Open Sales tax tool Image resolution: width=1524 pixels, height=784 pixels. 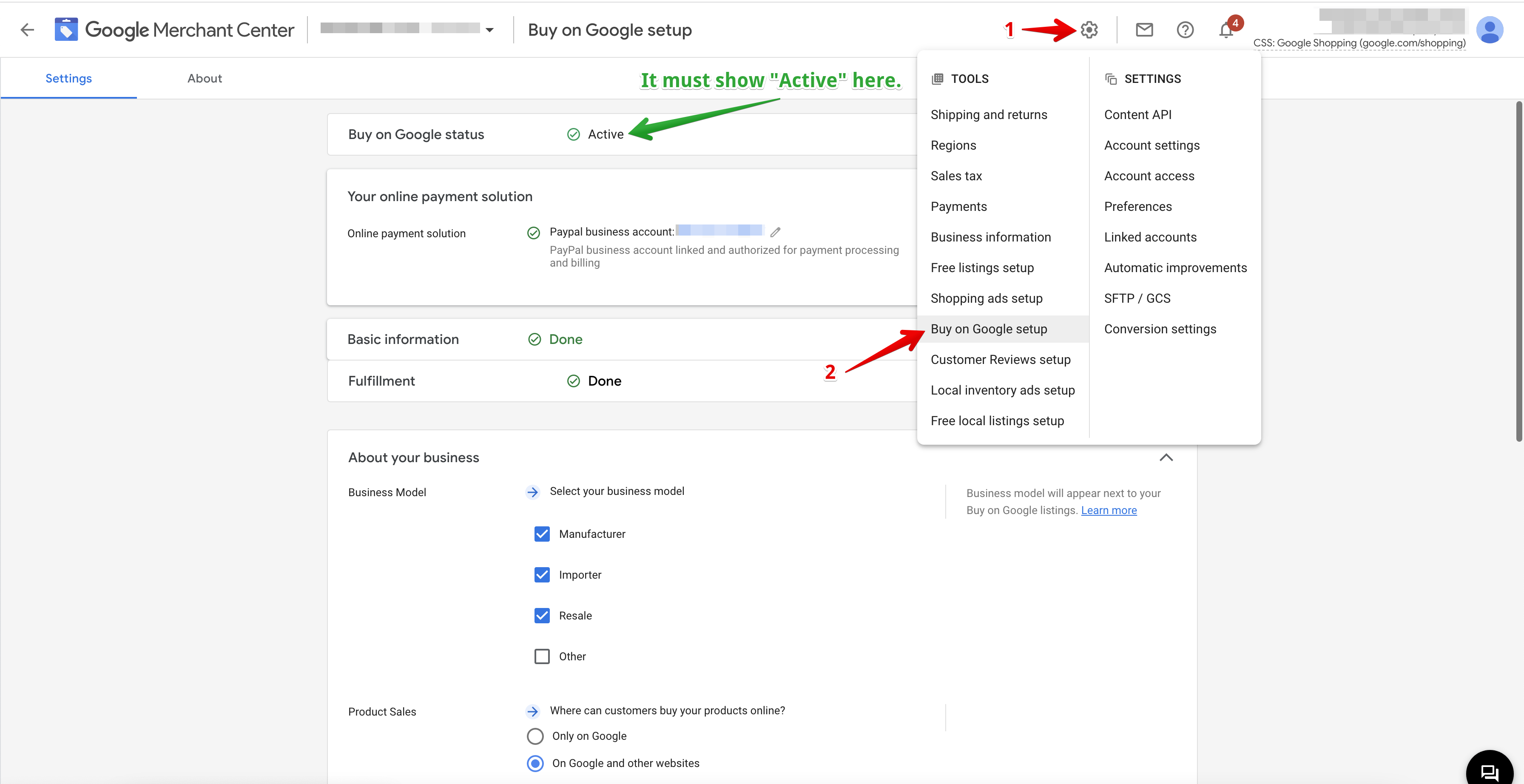coord(956,176)
